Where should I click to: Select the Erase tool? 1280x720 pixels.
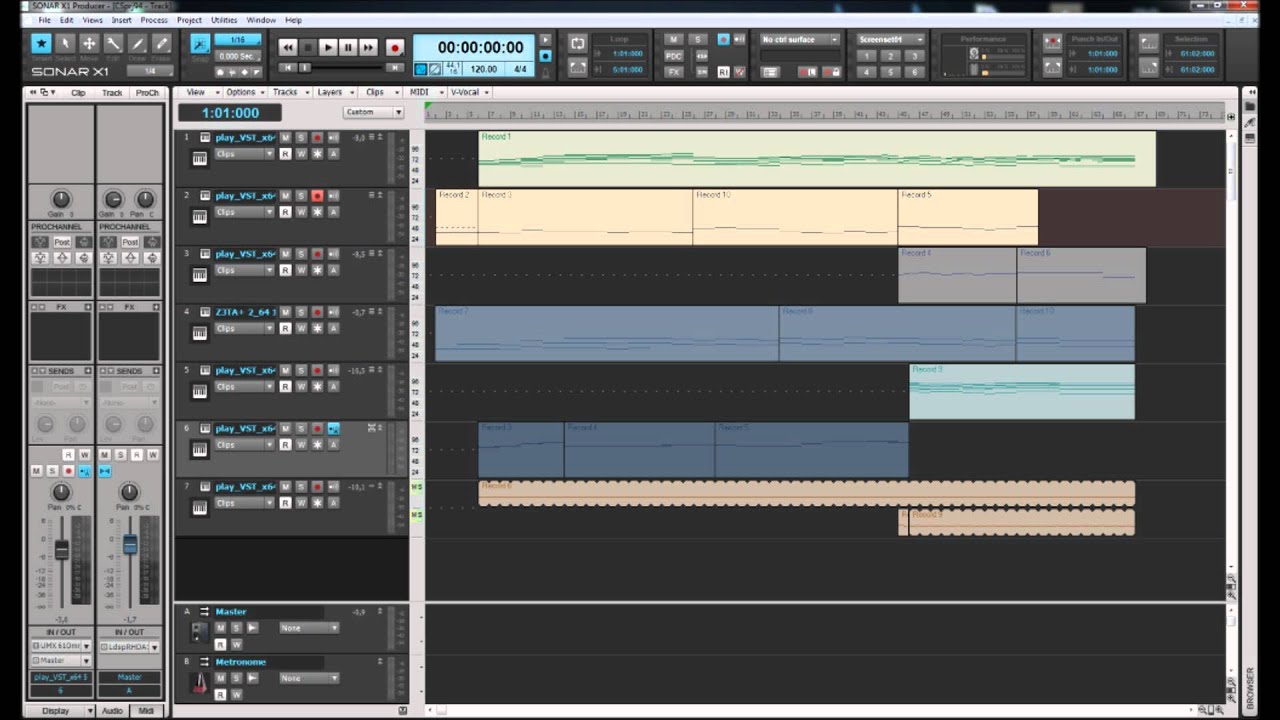(x=161, y=44)
